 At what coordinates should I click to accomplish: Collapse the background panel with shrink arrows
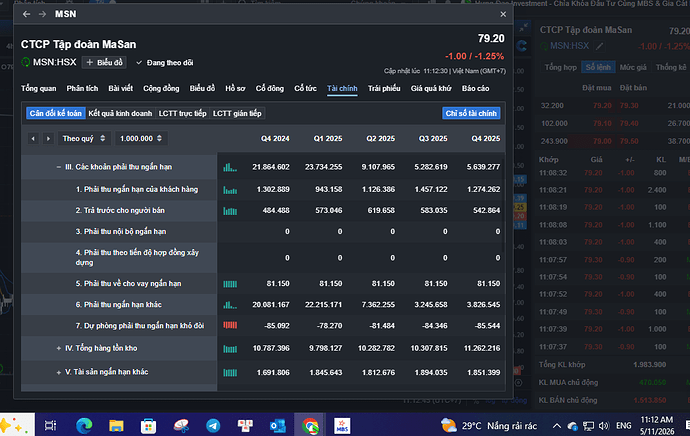[x=523, y=28]
